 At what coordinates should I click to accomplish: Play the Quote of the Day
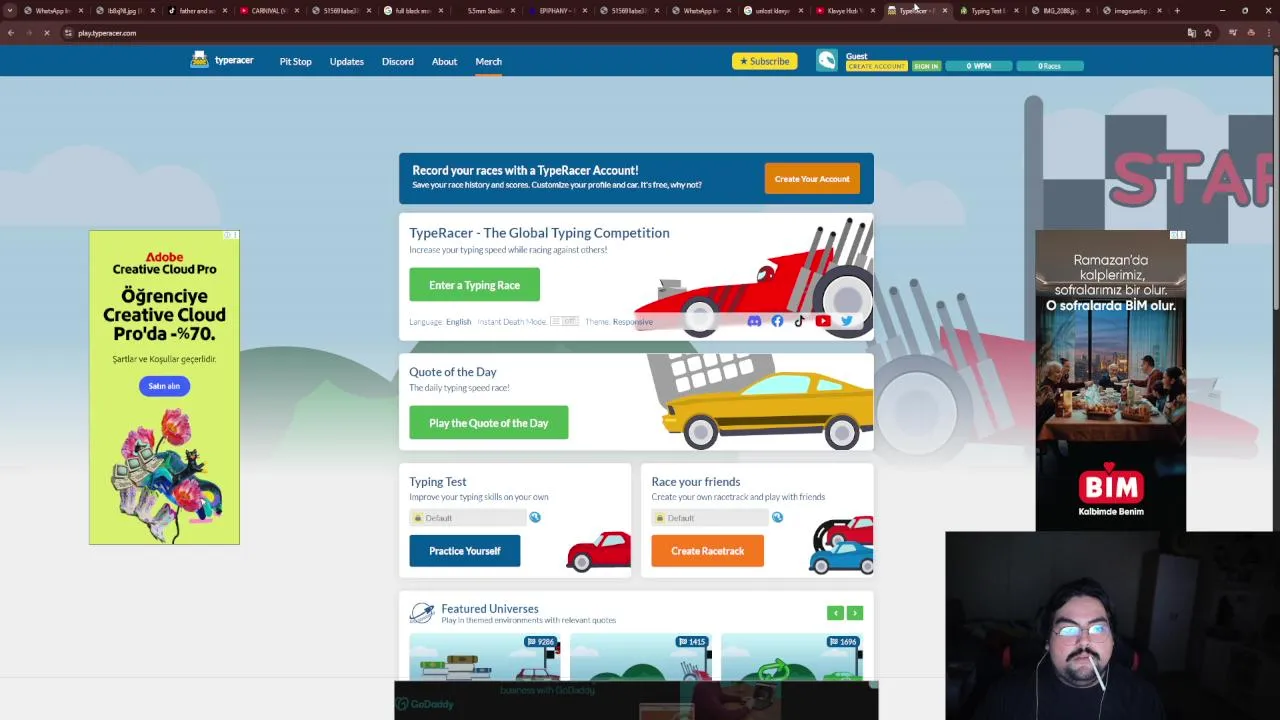pos(488,423)
